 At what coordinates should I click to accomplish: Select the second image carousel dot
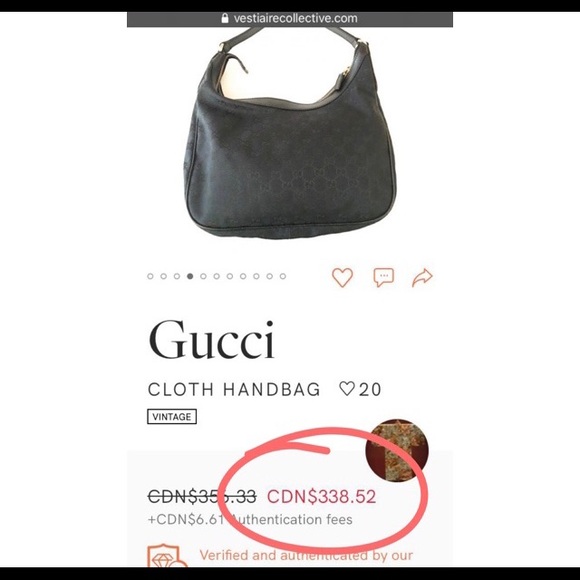tap(163, 276)
